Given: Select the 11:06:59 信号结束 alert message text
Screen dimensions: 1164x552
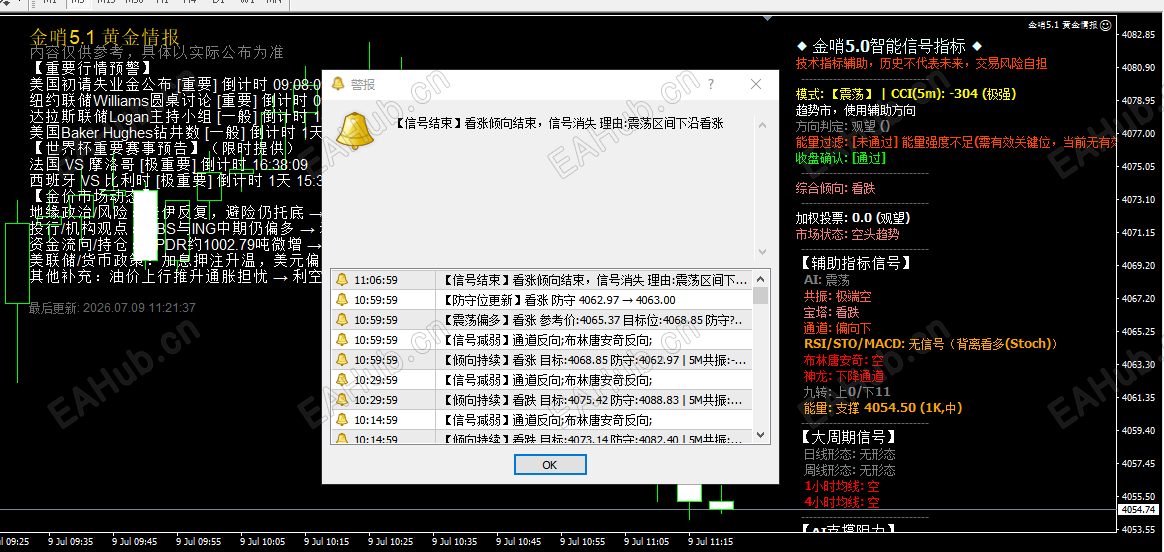Looking at the screenshot, I should pos(595,280).
